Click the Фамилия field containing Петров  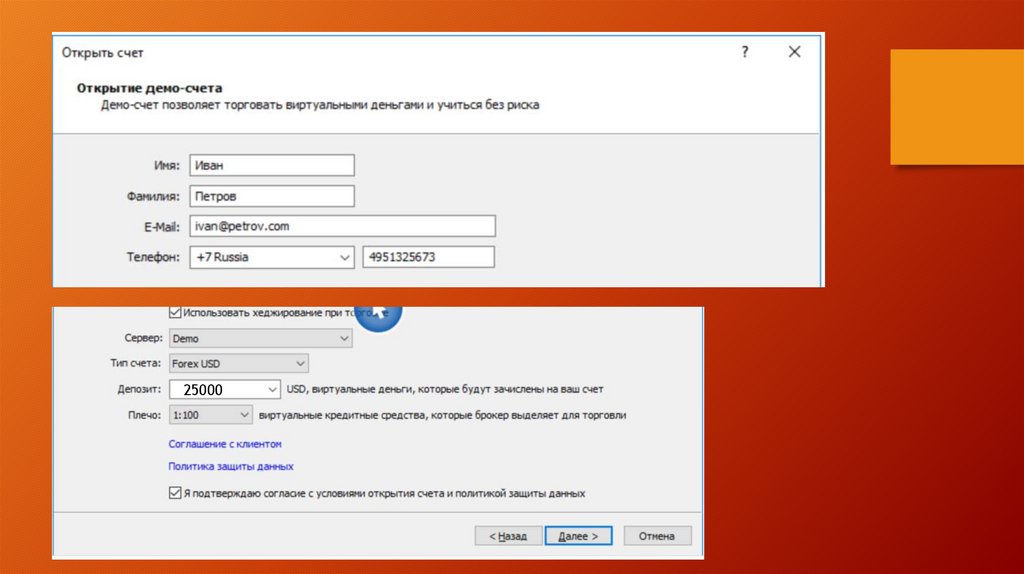click(x=272, y=196)
